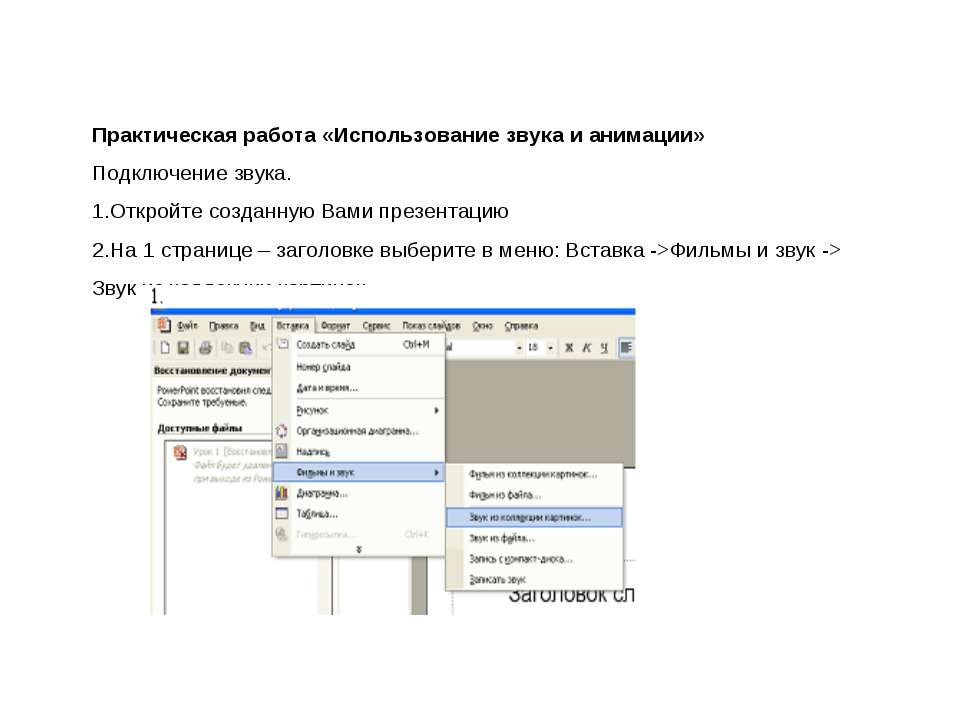Select Фильм из файла
The height and width of the screenshot is (720, 960).
[x=534, y=495]
